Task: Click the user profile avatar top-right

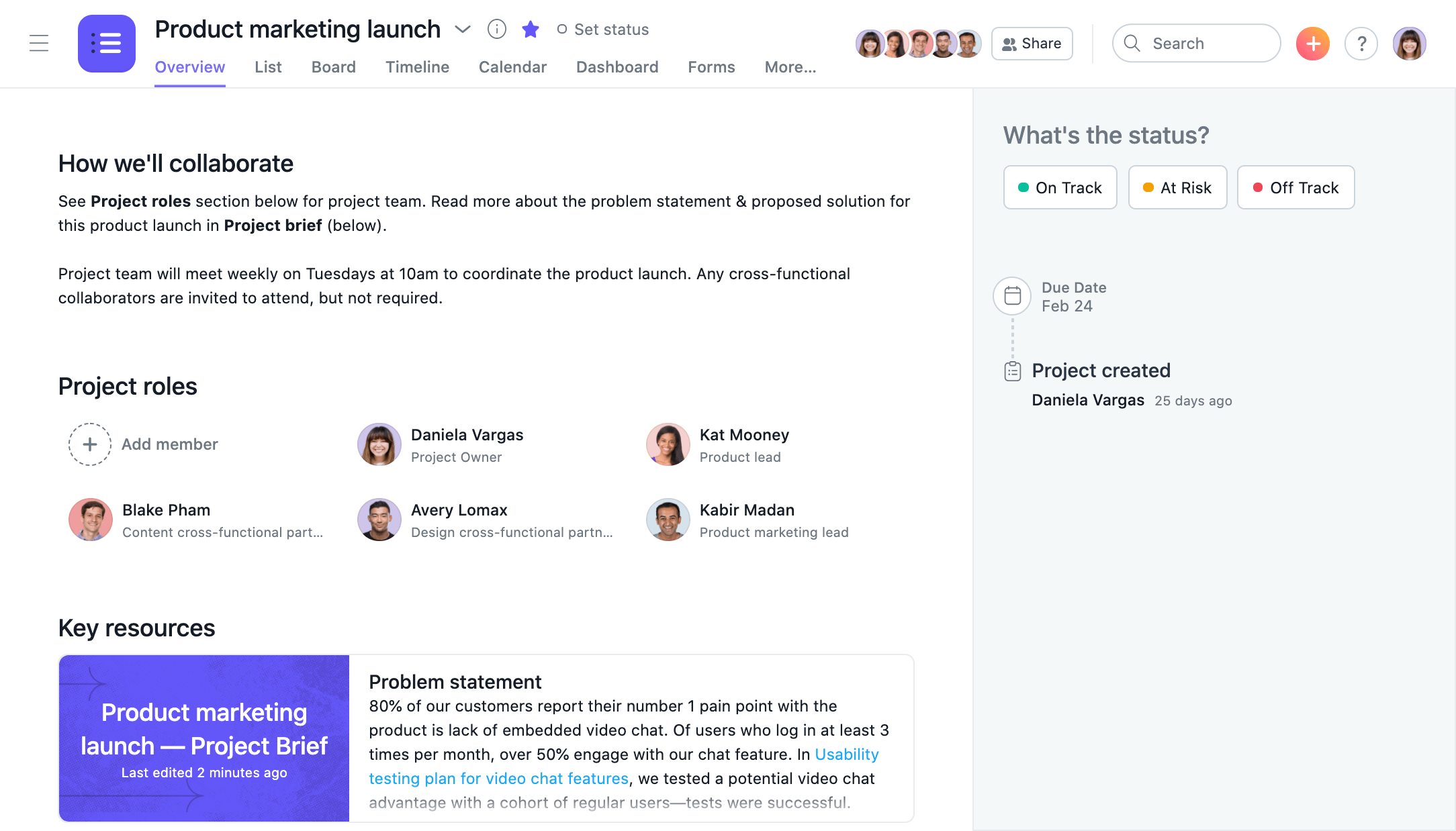Action: [1411, 43]
